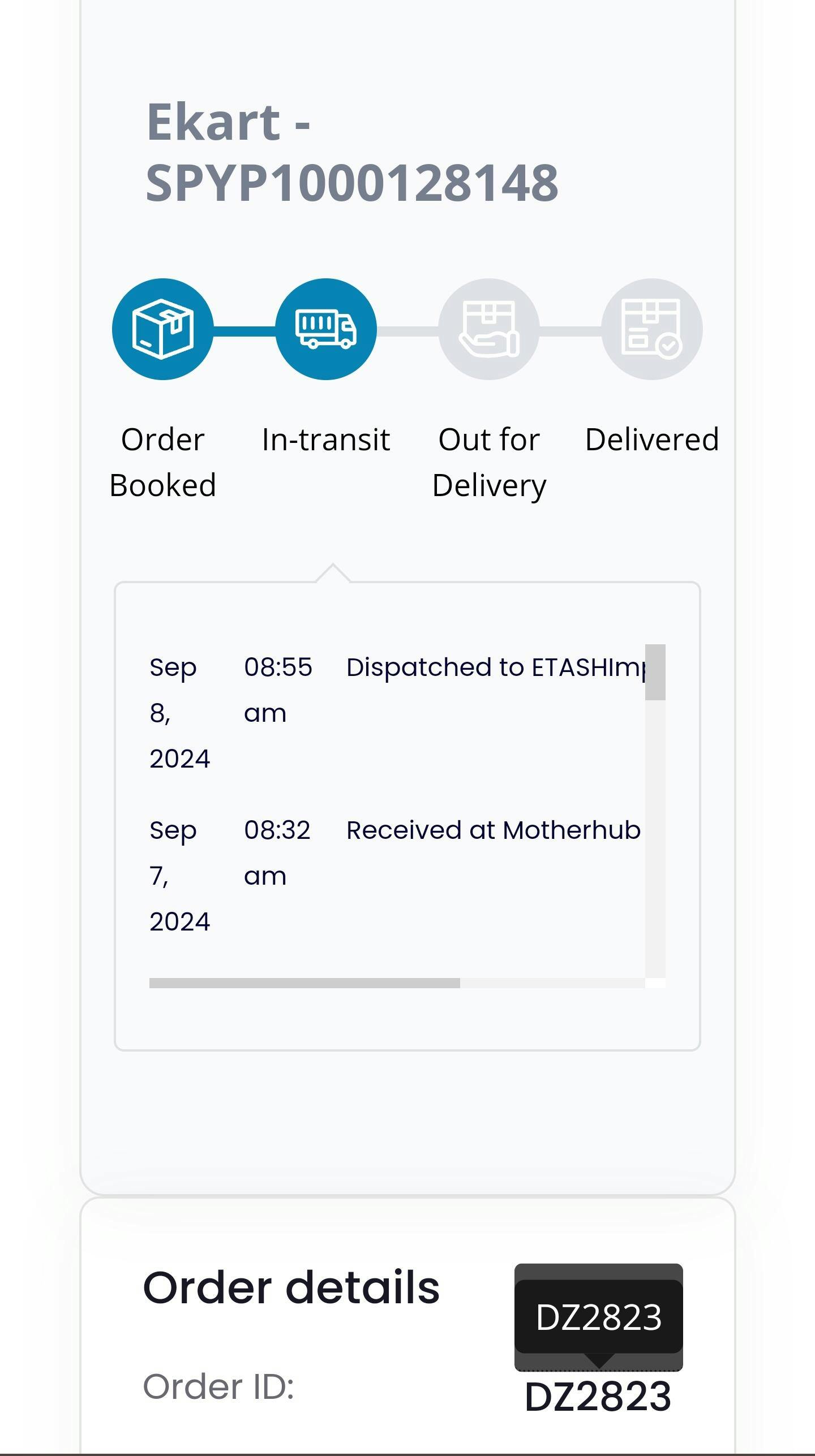Select the 08:32 am timestamp
The image size is (815, 1456).
pyautogui.click(x=277, y=853)
